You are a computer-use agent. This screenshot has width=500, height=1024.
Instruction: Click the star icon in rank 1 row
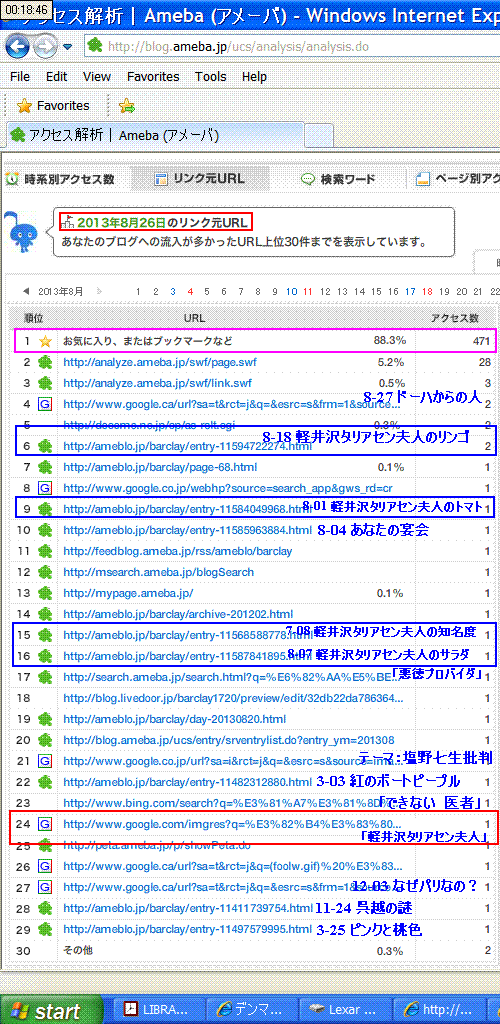(45, 341)
